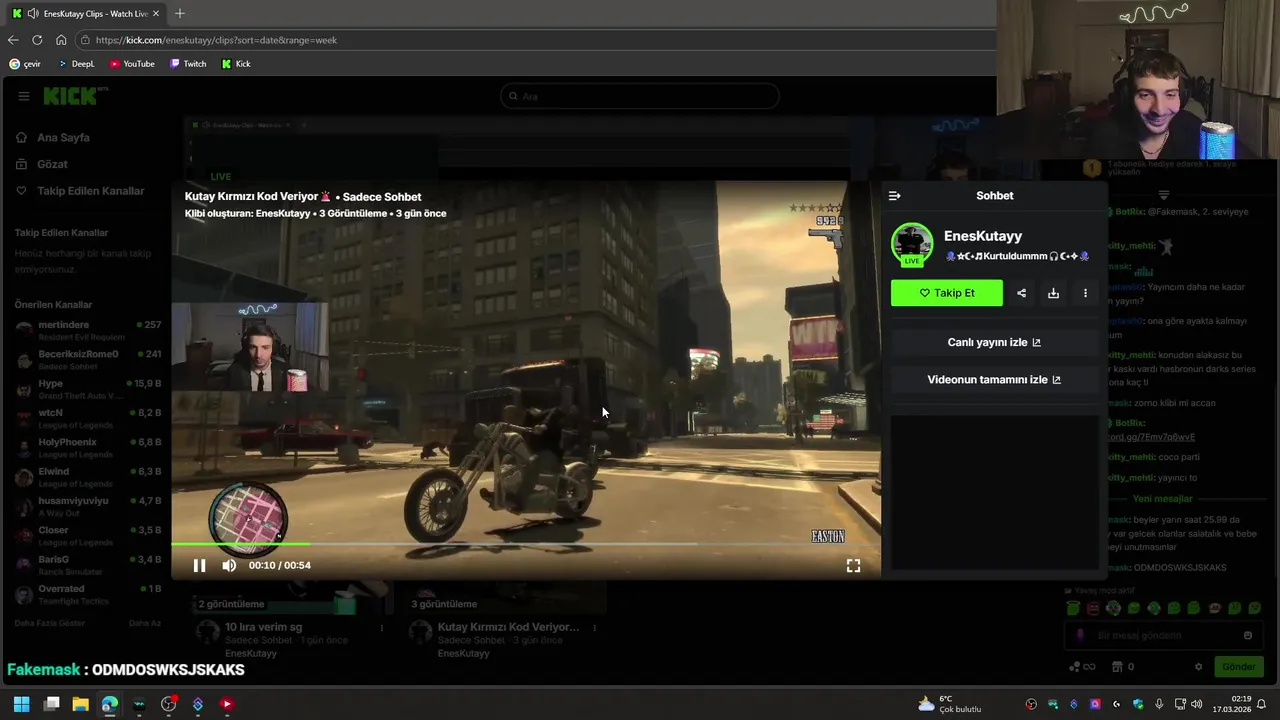
Task: Open Videonun tamamını izle link
Action: (x=994, y=380)
